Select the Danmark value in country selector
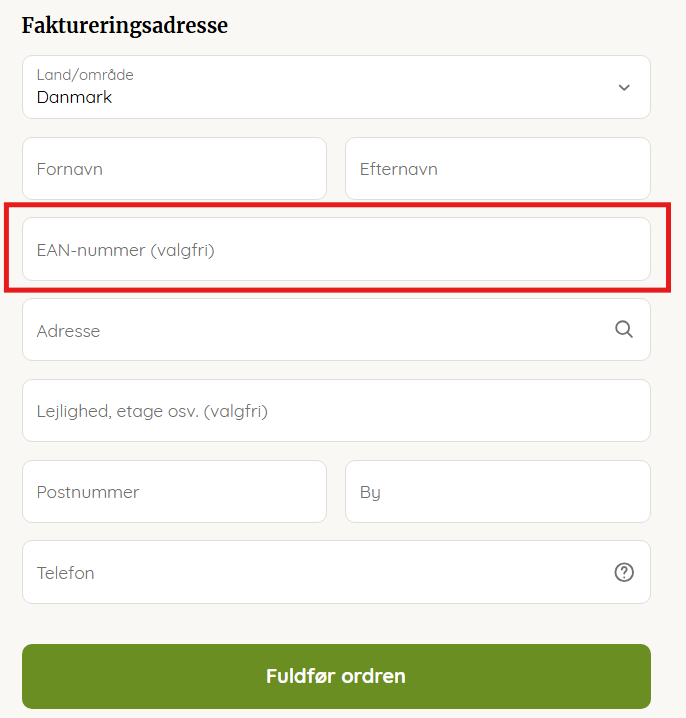 pyautogui.click(x=74, y=98)
